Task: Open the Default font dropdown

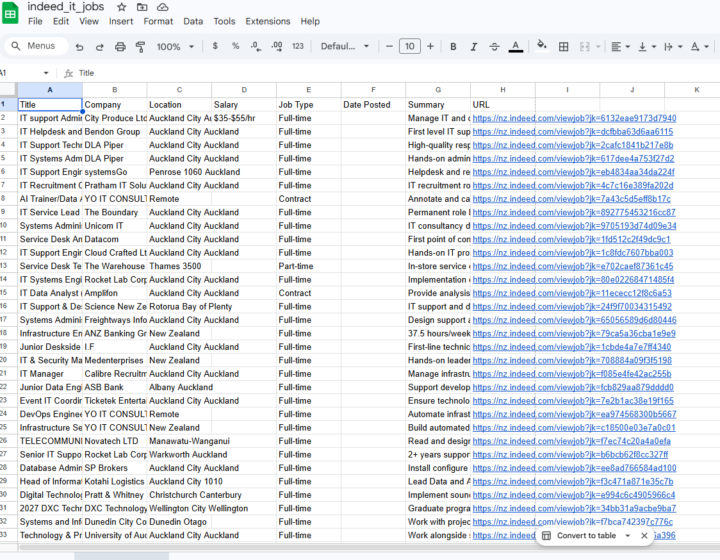Action: point(344,46)
